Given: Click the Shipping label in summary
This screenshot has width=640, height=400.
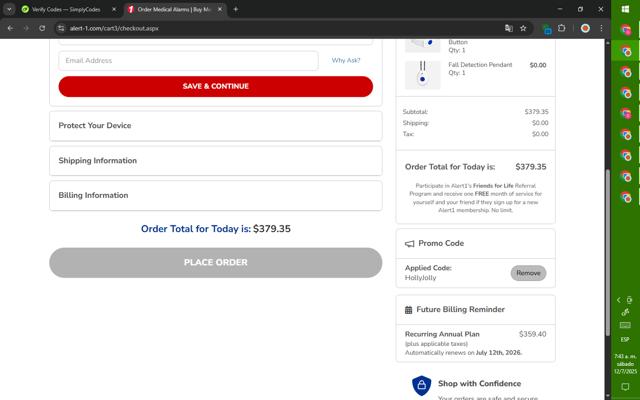Looking at the screenshot, I should pyautogui.click(x=416, y=123).
